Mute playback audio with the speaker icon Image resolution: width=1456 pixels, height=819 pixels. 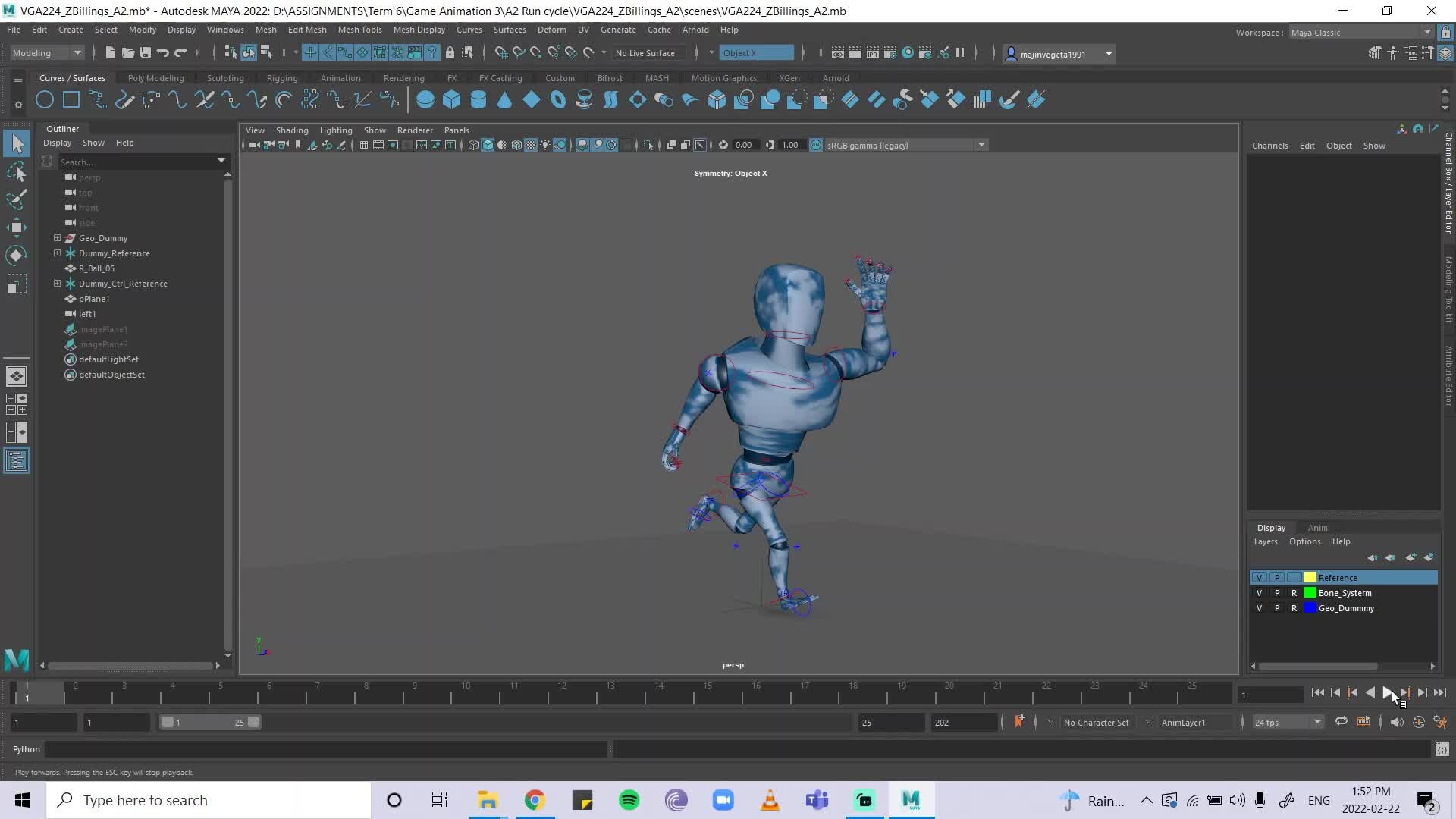(x=1397, y=722)
